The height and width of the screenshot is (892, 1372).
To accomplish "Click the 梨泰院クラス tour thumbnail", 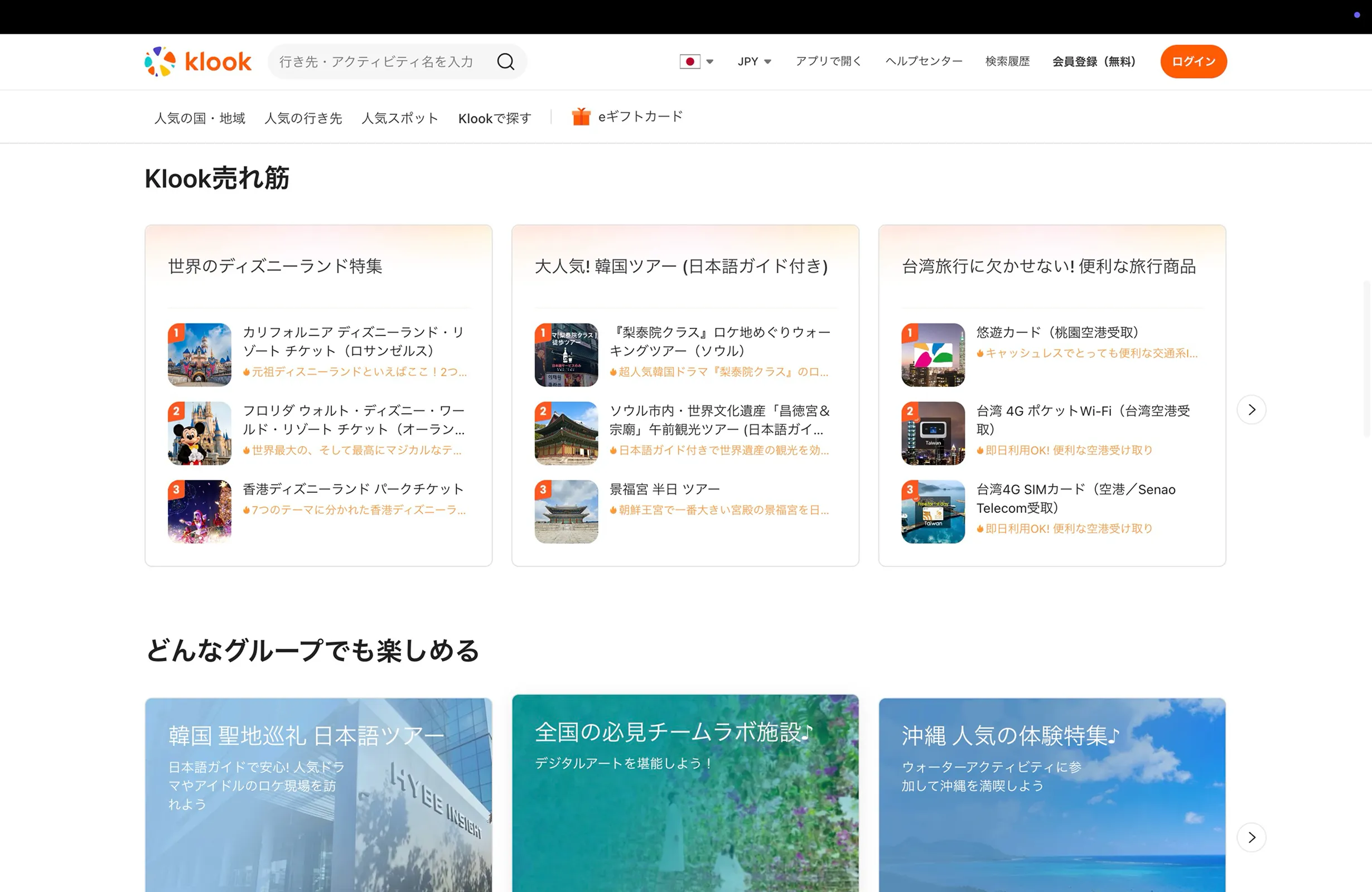I will (566, 355).
